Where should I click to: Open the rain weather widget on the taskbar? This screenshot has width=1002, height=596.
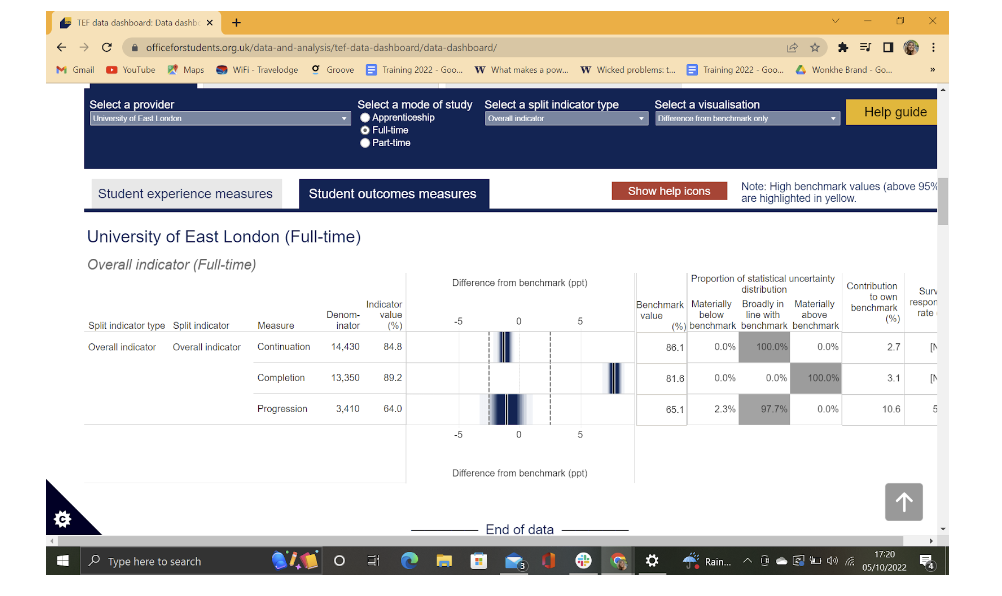(706, 562)
